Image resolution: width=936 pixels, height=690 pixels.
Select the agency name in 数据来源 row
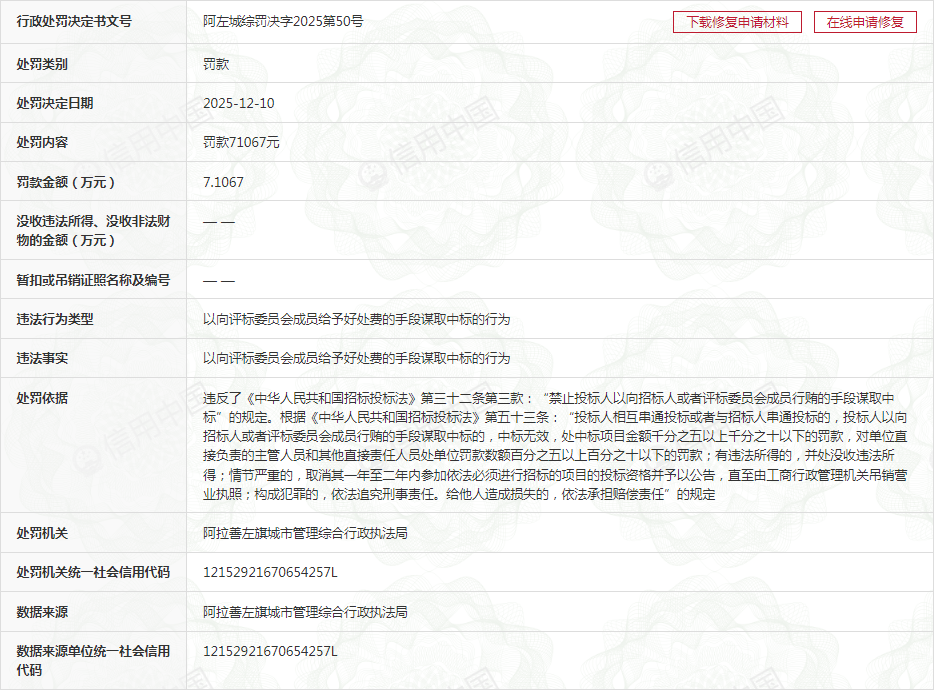click(305, 612)
